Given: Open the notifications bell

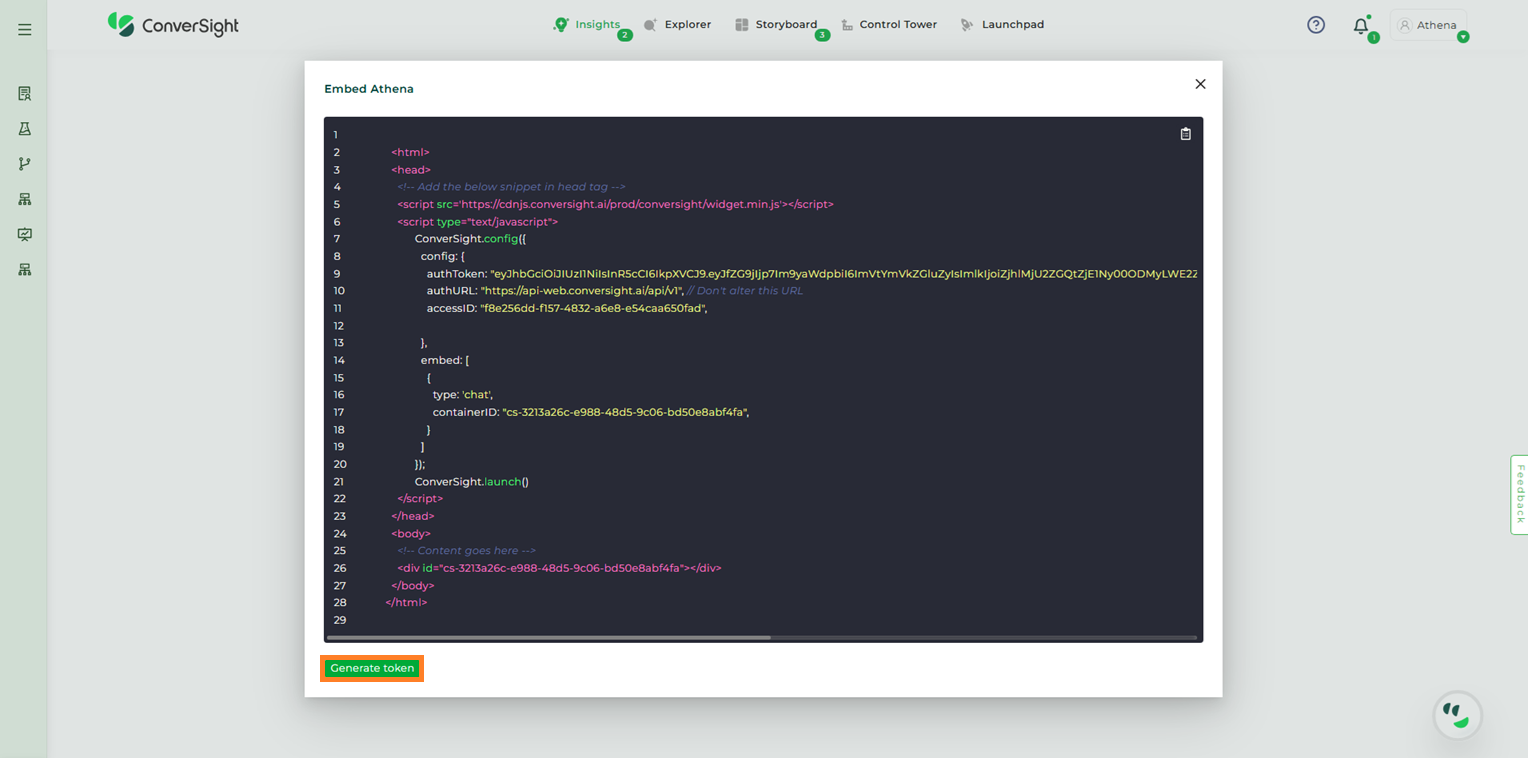Looking at the screenshot, I should (1360, 26).
